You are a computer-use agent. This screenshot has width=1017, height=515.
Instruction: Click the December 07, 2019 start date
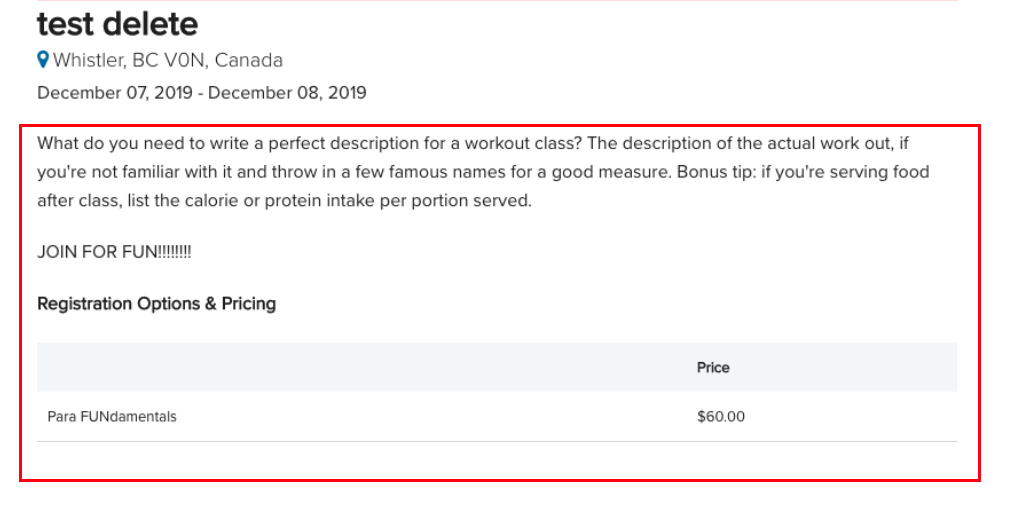click(115, 93)
